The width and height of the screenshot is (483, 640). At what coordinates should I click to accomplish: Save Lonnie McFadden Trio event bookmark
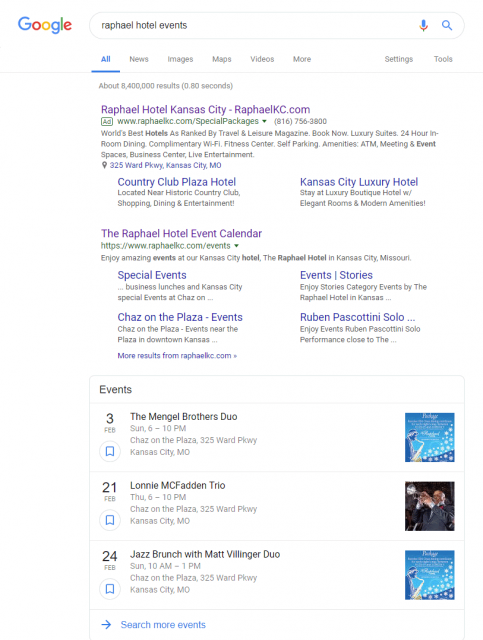pyautogui.click(x=110, y=520)
